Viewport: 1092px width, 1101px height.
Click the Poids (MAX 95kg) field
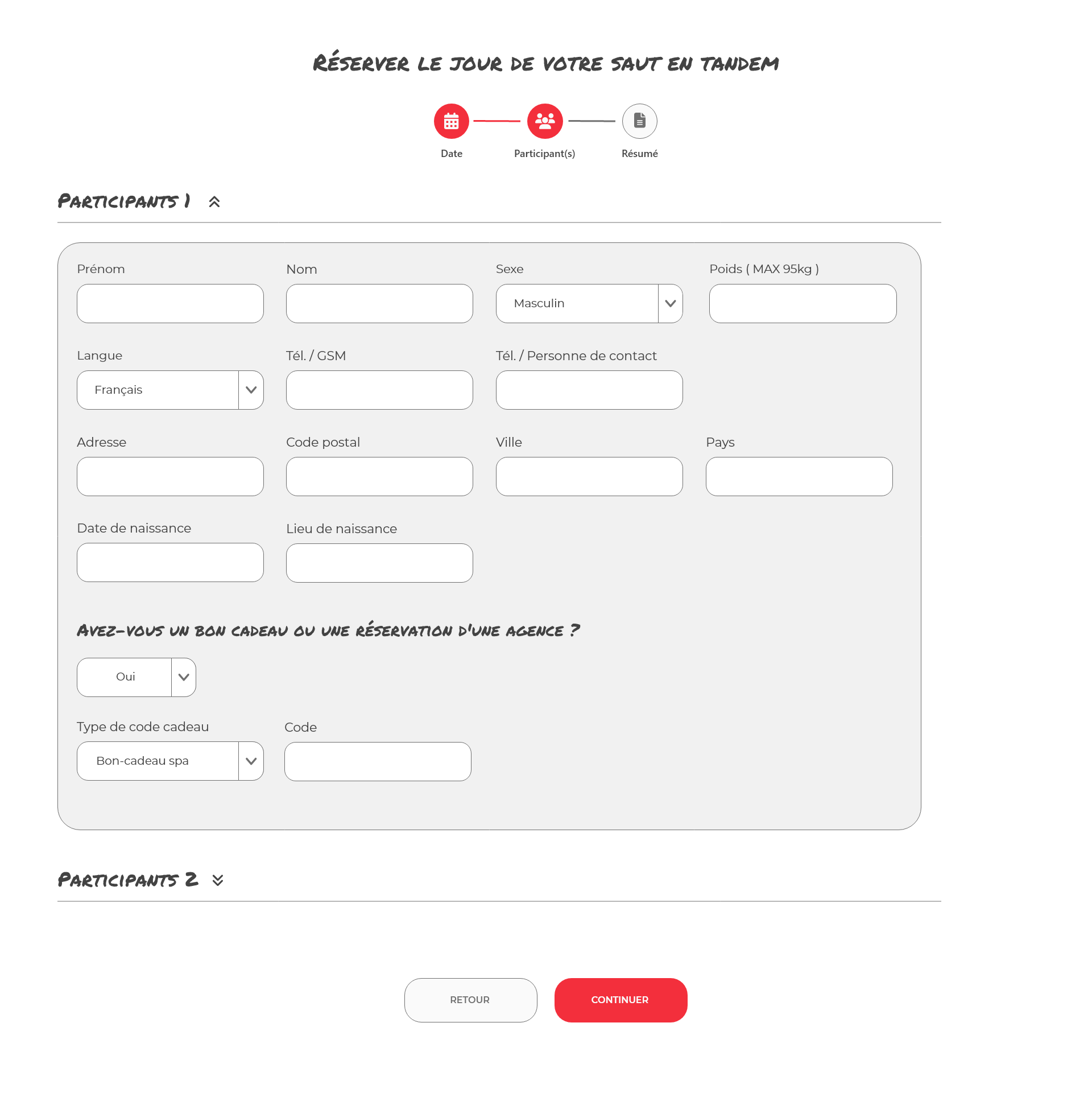[803, 303]
